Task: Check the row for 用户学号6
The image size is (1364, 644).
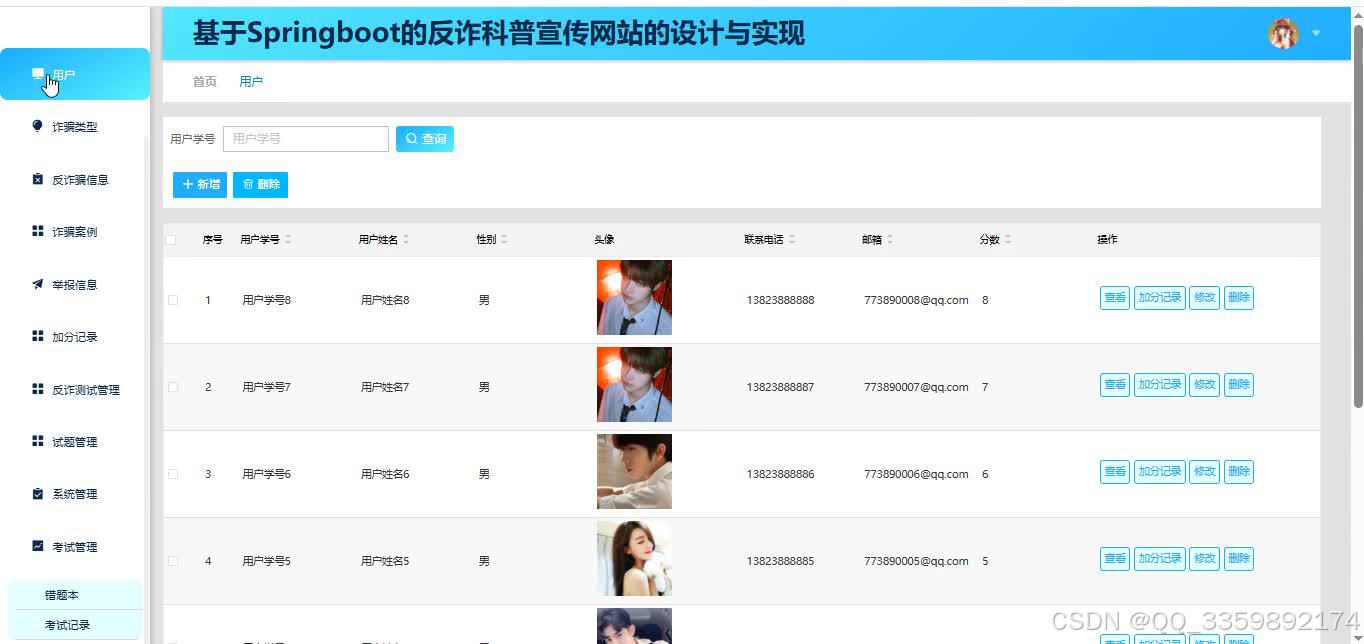Action: (173, 474)
